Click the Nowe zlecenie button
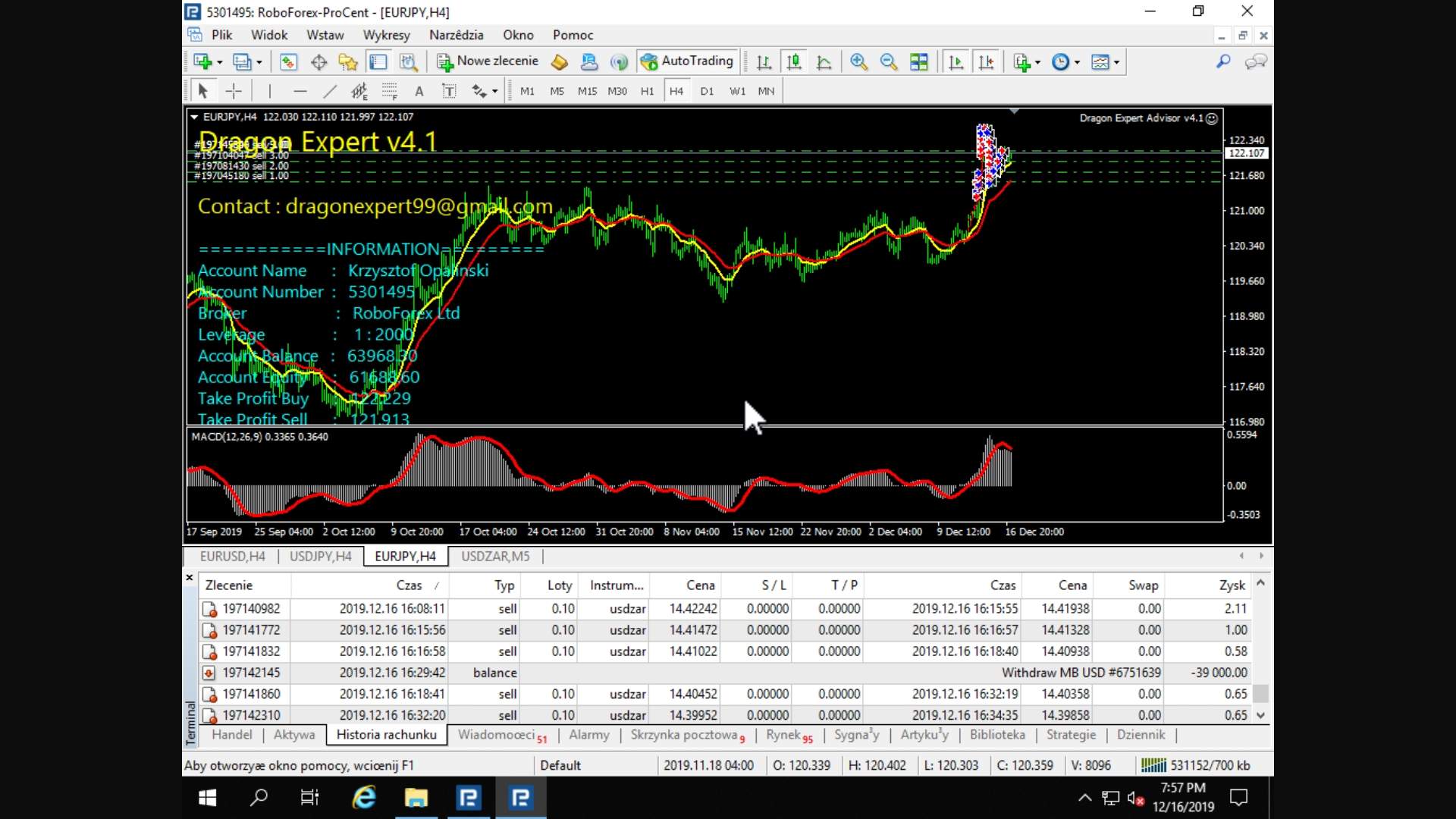Image resolution: width=1456 pixels, height=819 pixels. (x=488, y=61)
